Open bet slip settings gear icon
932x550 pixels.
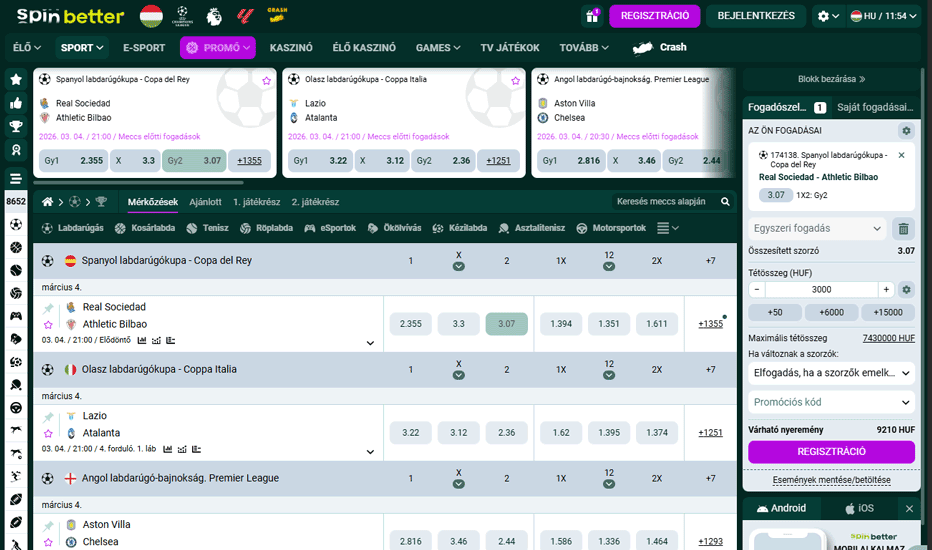tap(906, 130)
